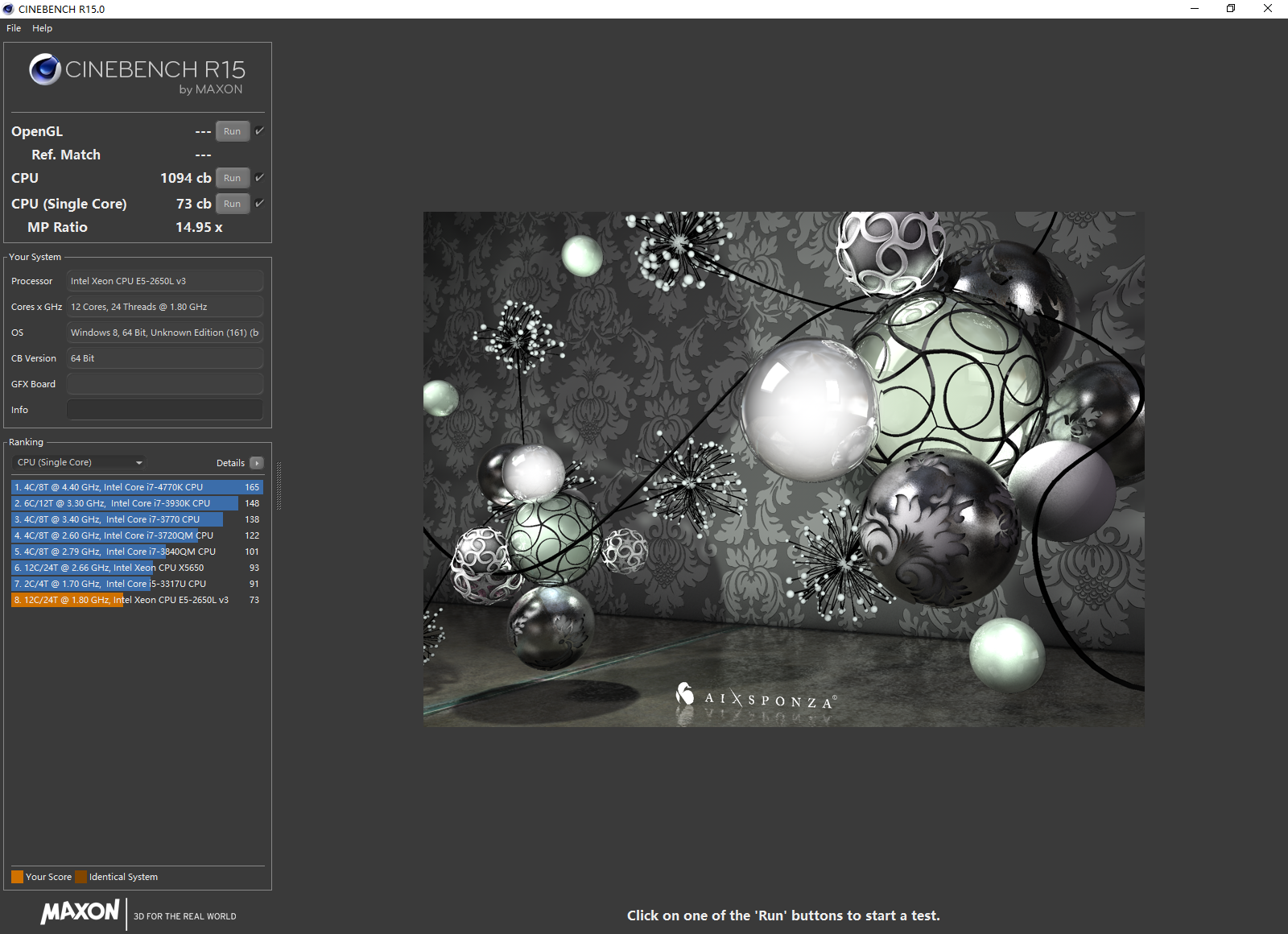Toggle the CPU test checkbox
Screen dimensions: 1288x934
259,177
